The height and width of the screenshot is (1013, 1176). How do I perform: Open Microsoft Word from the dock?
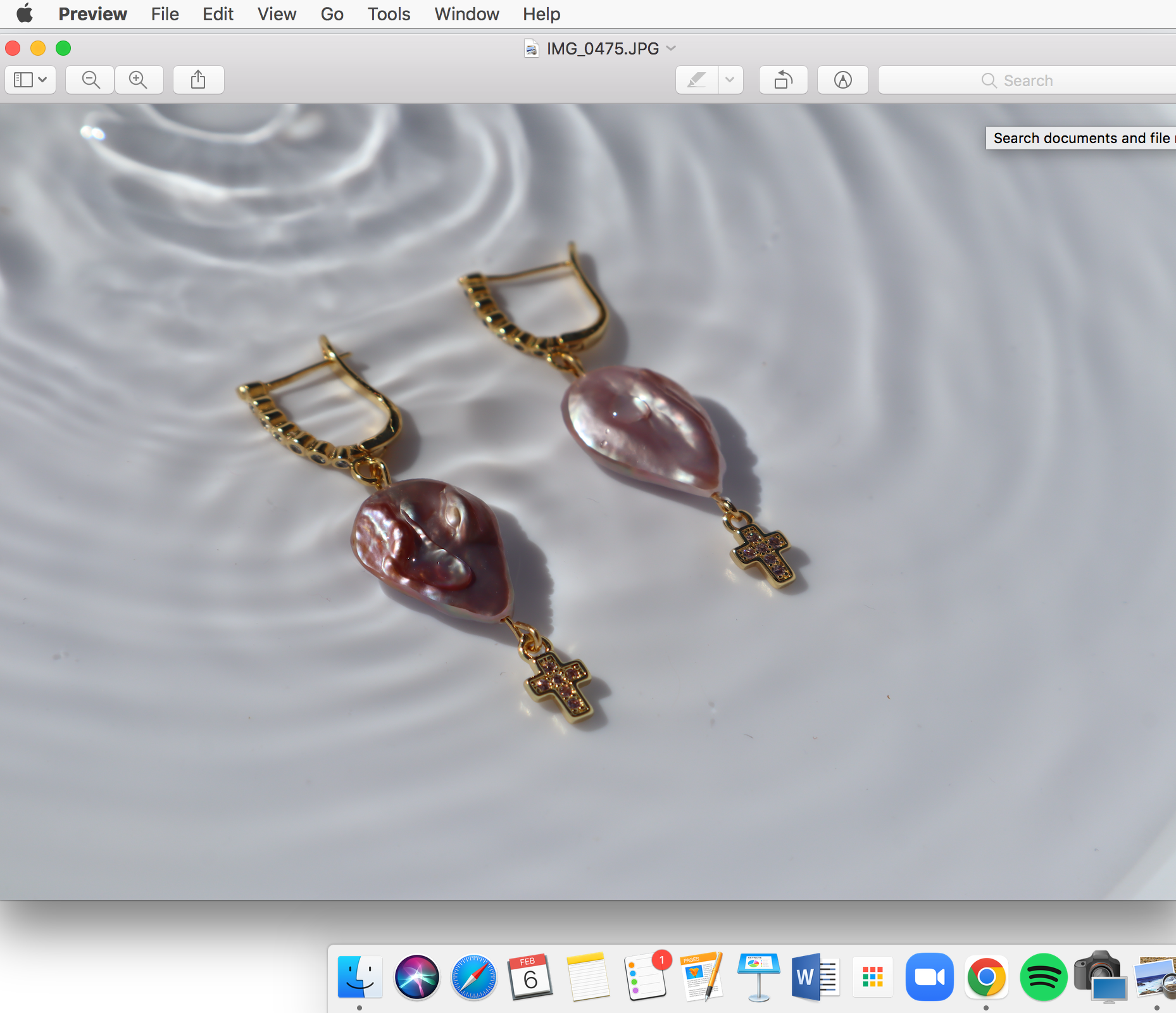coord(815,977)
